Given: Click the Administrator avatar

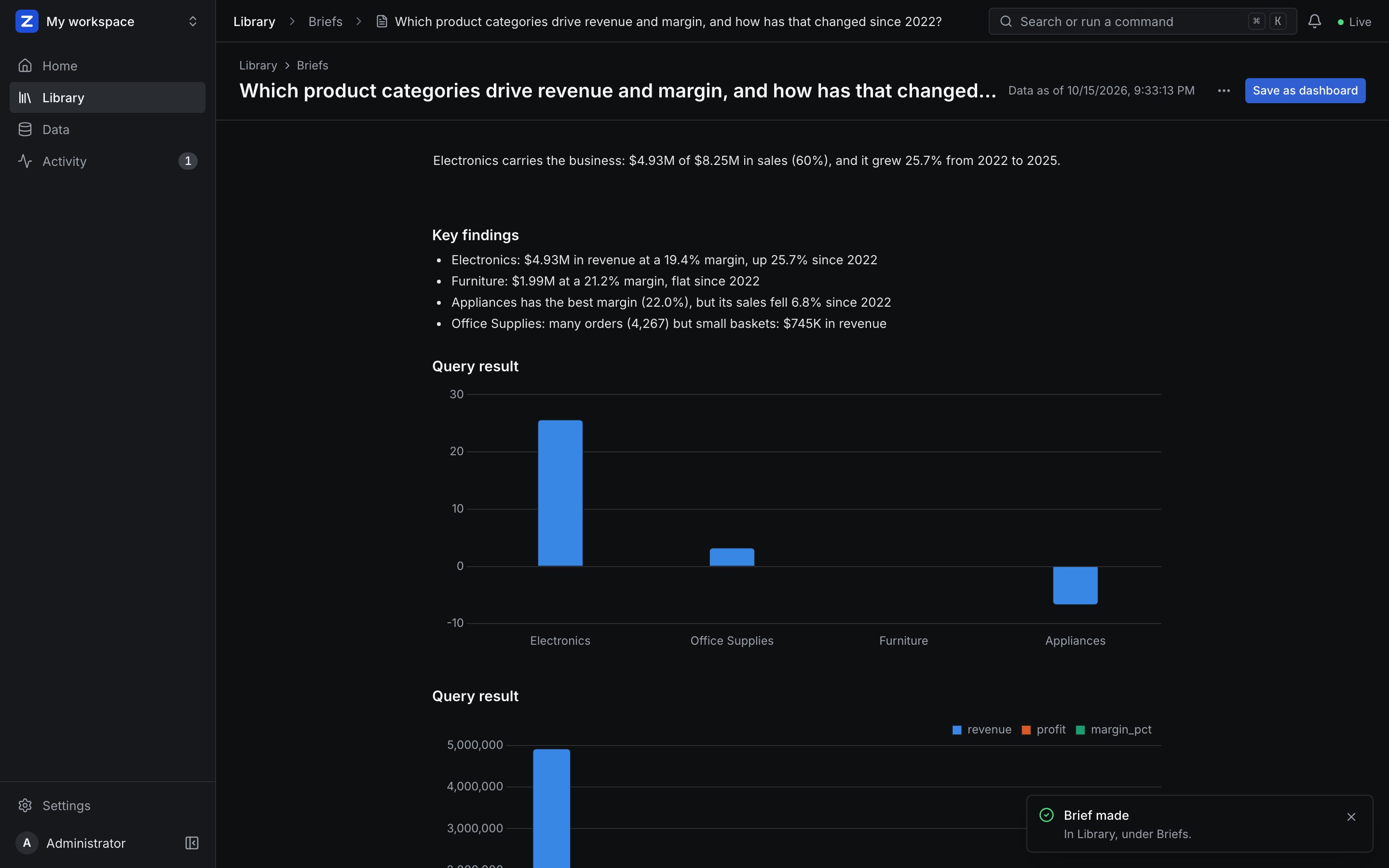Looking at the screenshot, I should 27,843.
